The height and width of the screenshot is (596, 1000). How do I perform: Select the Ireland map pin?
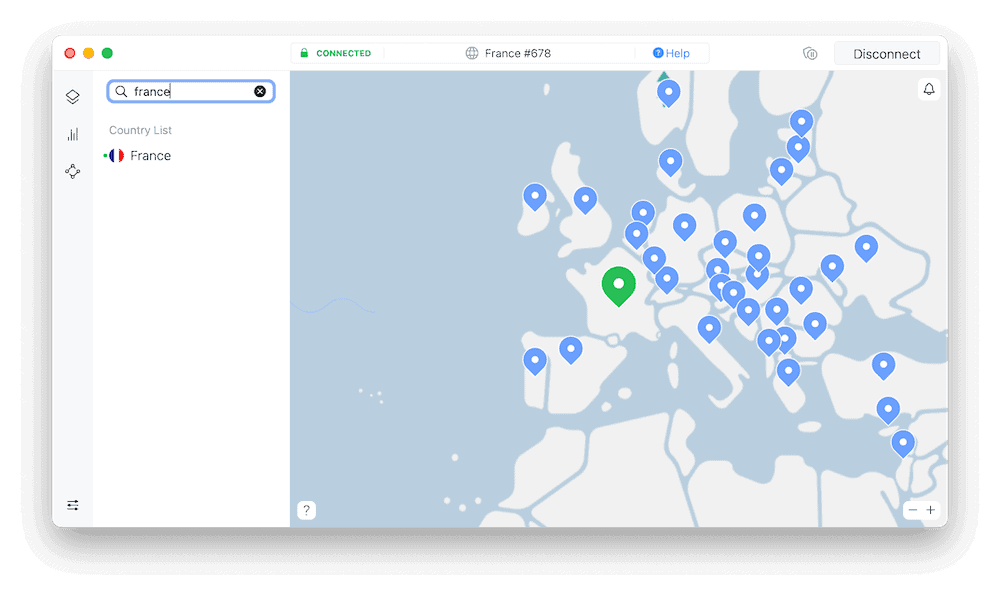pos(535,198)
